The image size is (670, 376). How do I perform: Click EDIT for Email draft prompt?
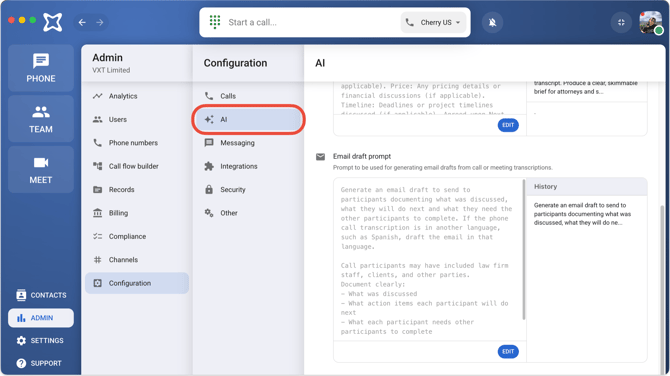click(508, 352)
